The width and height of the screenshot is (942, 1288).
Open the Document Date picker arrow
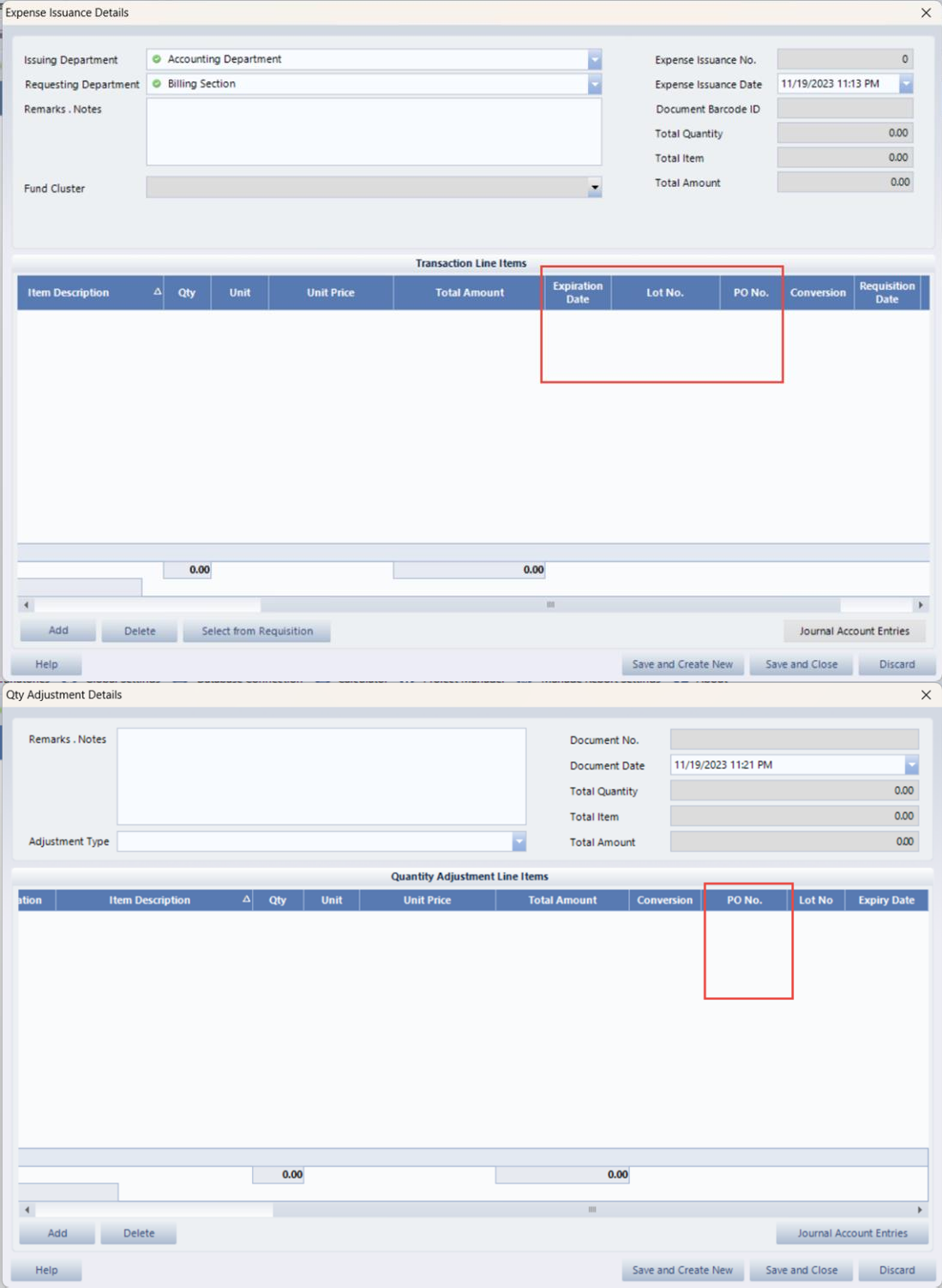(911, 765)
